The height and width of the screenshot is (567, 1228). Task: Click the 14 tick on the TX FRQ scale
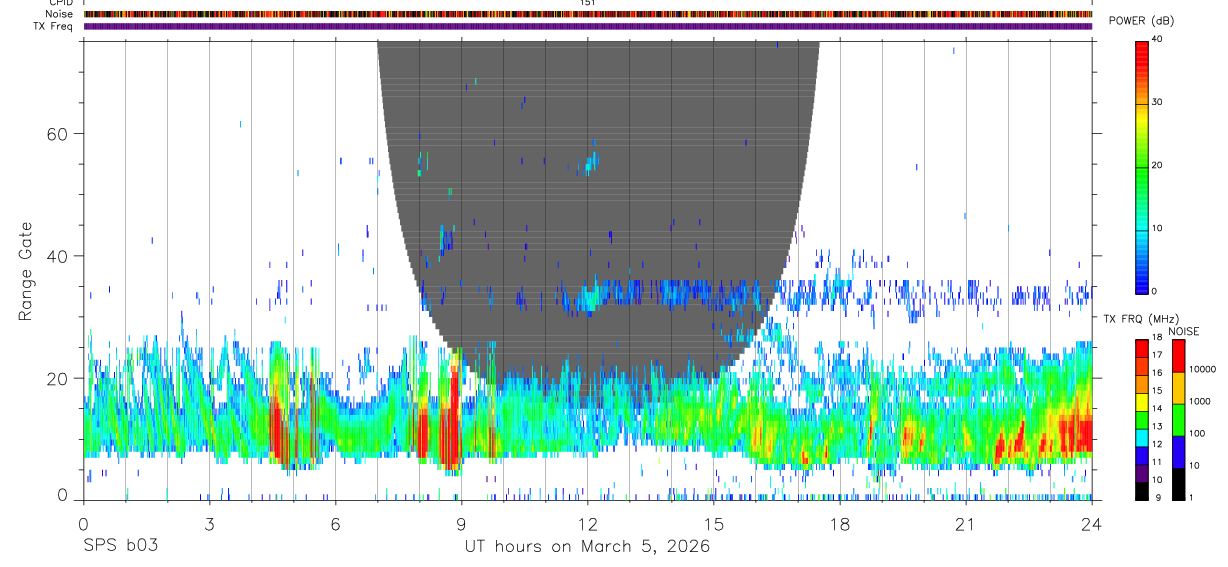(1157, 409)
